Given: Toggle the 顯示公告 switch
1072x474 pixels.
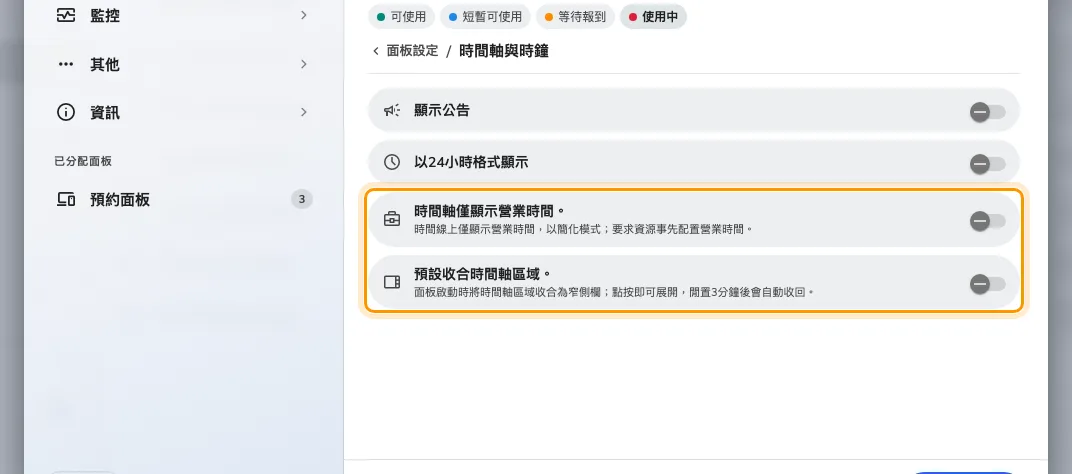Looking at the screenshot, I should click(987, 111).
